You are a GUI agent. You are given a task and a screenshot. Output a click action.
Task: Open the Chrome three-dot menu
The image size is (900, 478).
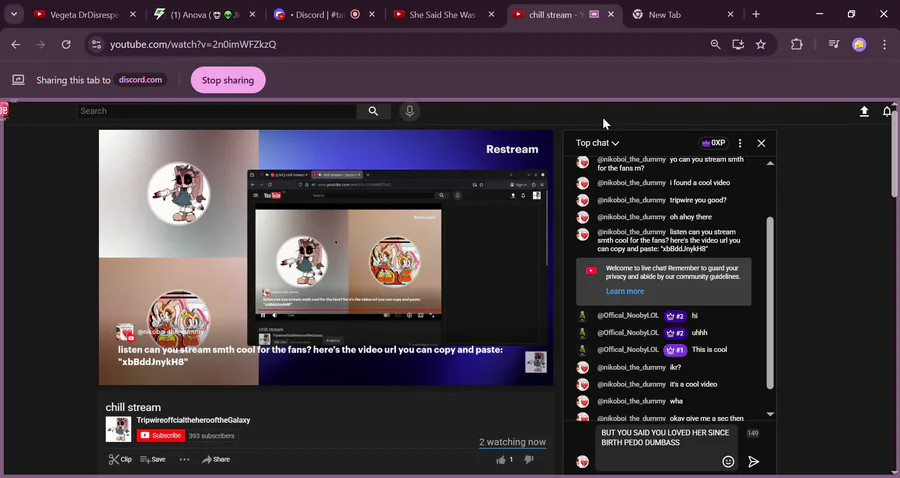[x=885, y=44]
